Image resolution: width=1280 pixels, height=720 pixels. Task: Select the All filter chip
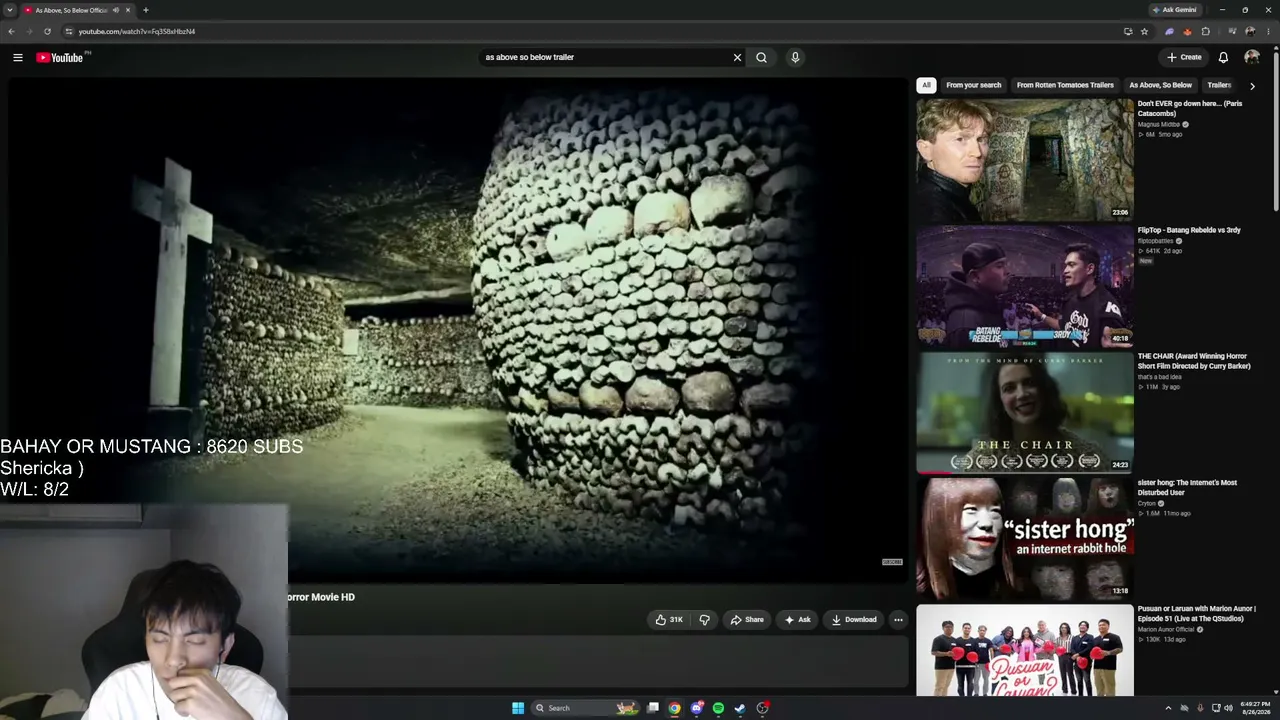pyautogui.click(x=927, y=85)
